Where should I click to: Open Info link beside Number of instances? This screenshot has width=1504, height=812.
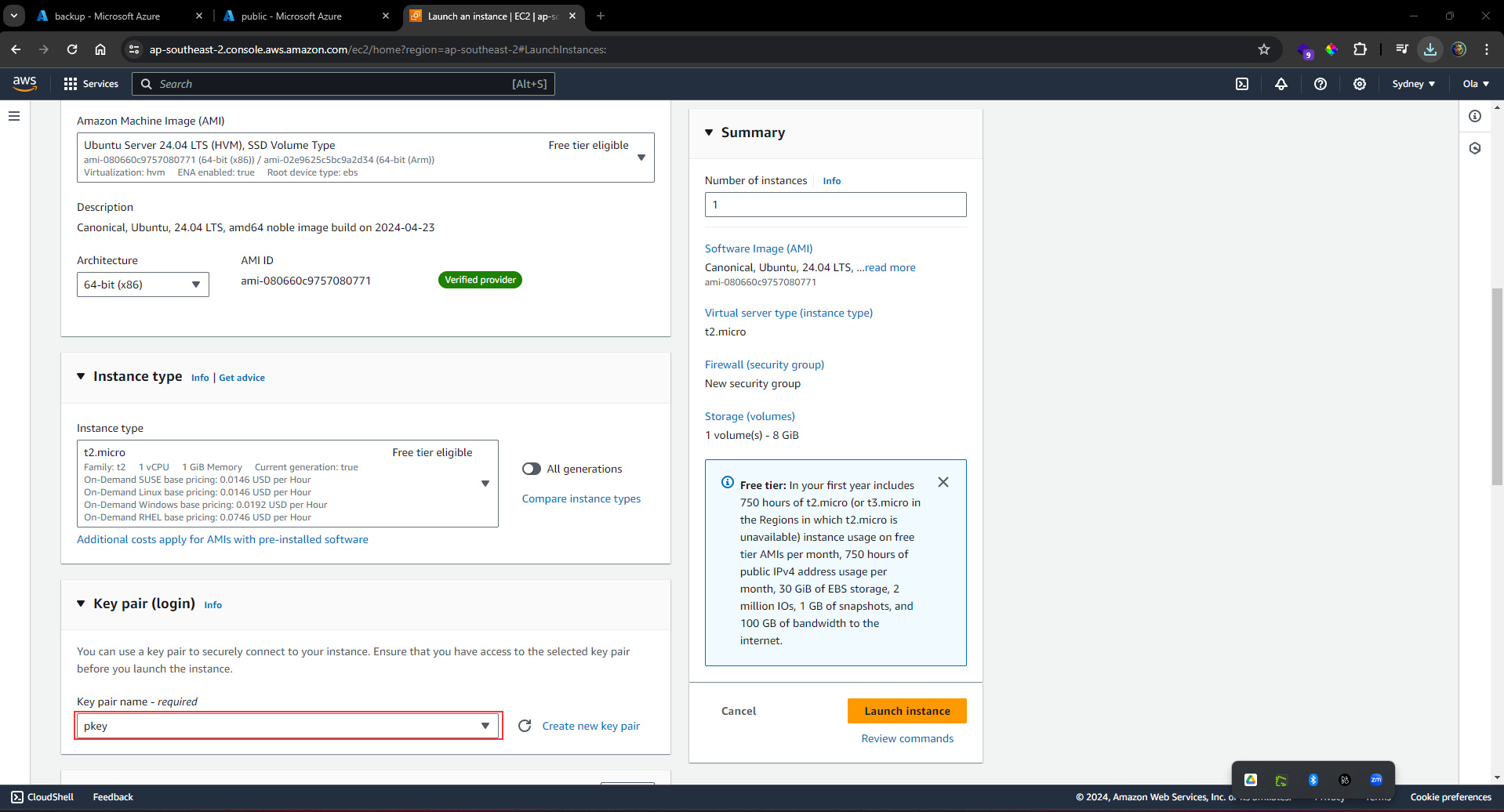pos(832,181)
